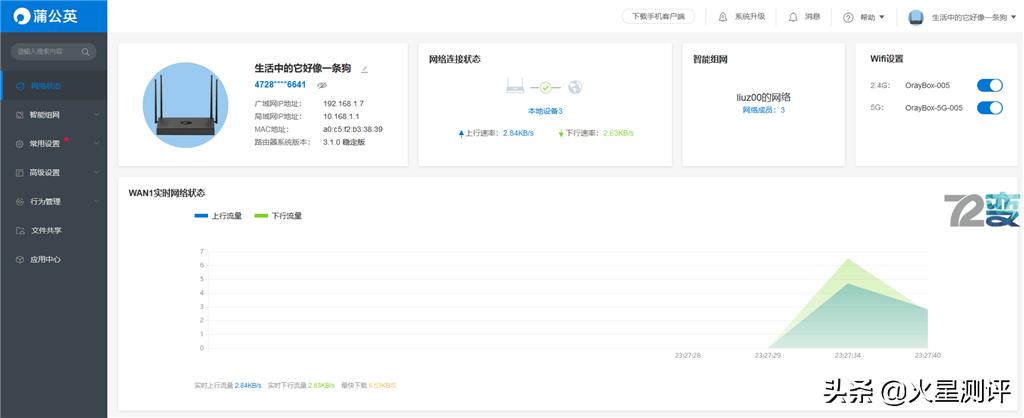Click the 帮助 question mark icon
Viewport: 1024px width, 418px height.
pos(848,18)
